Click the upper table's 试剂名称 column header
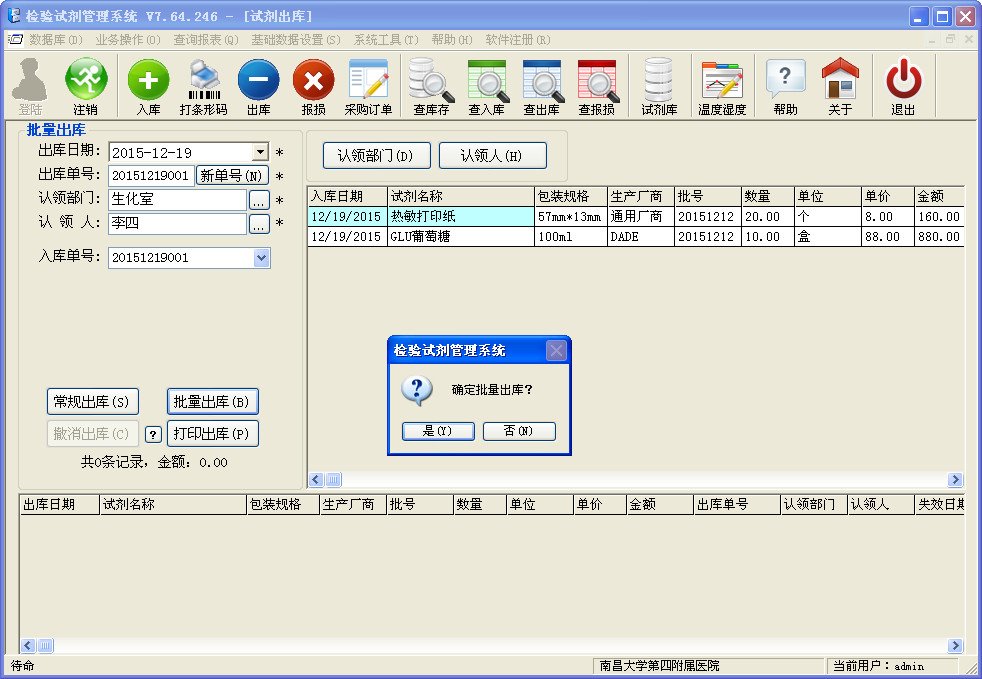The width and height of the screenshot is (982, 679). (461, 197)
